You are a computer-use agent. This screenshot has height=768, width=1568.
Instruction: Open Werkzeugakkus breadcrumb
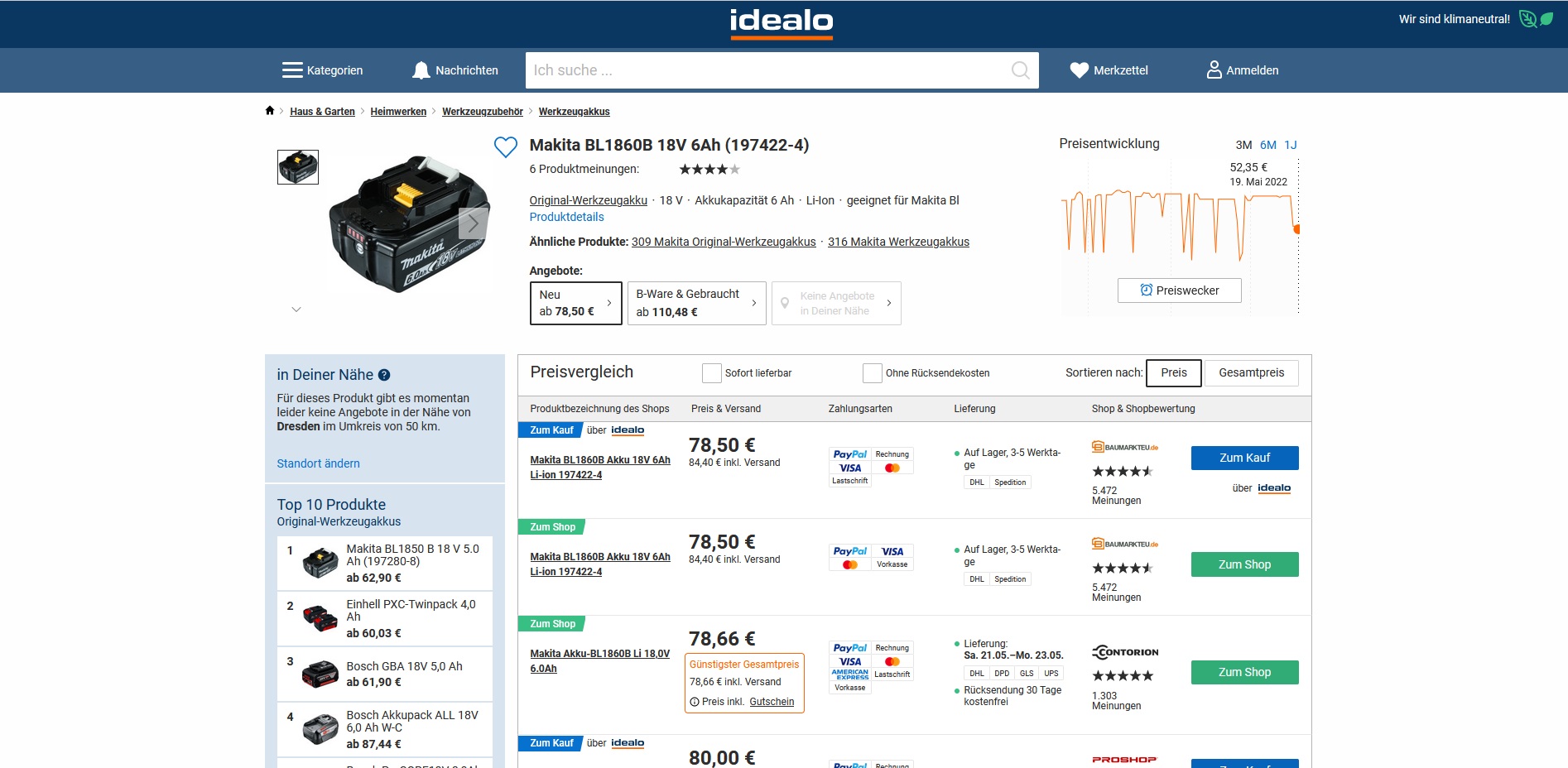tap(574, 112)
